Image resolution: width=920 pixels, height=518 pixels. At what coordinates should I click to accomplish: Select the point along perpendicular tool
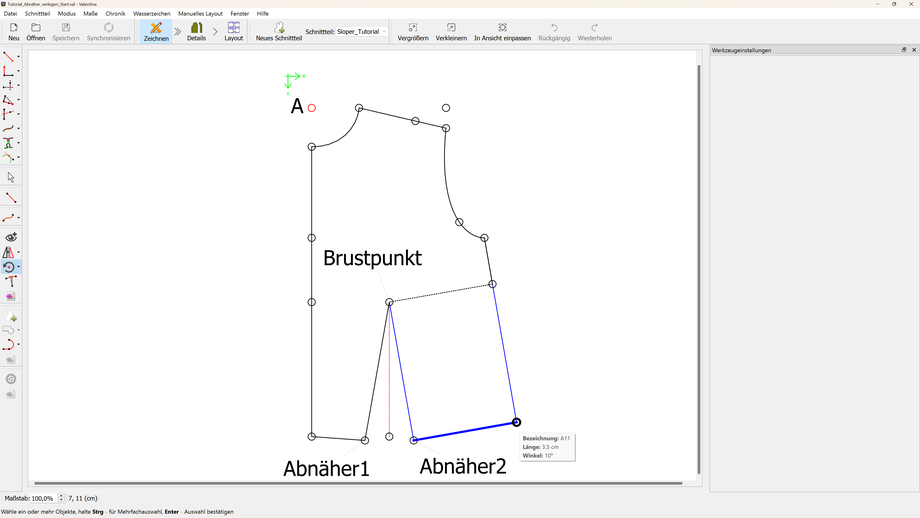pyautogui.click(x=8, y=71)
